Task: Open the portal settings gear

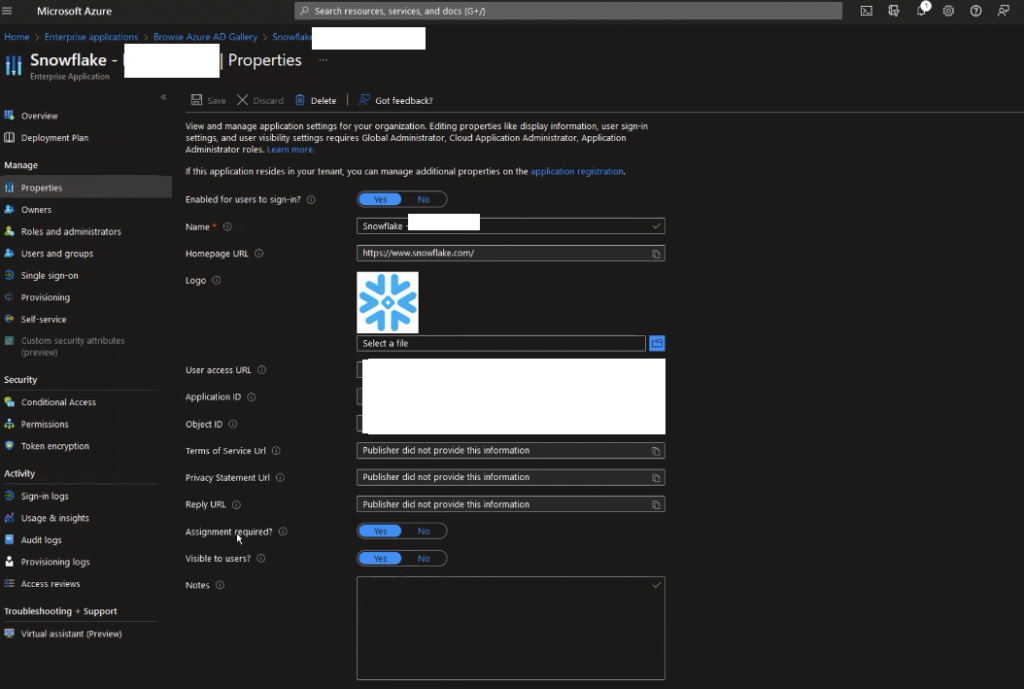Action: point(948,11)
